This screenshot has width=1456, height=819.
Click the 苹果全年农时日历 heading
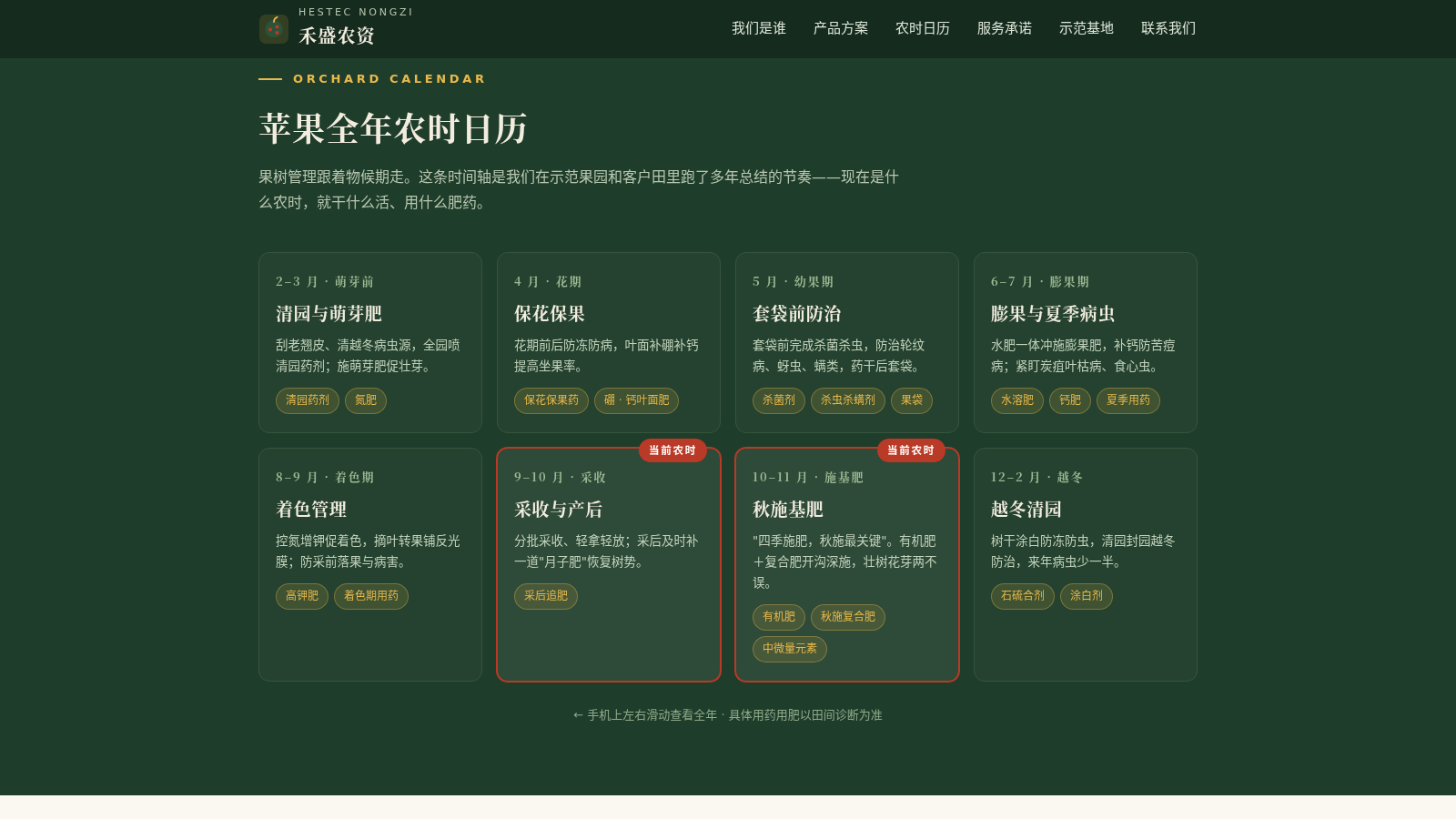(x=393, y=129)
